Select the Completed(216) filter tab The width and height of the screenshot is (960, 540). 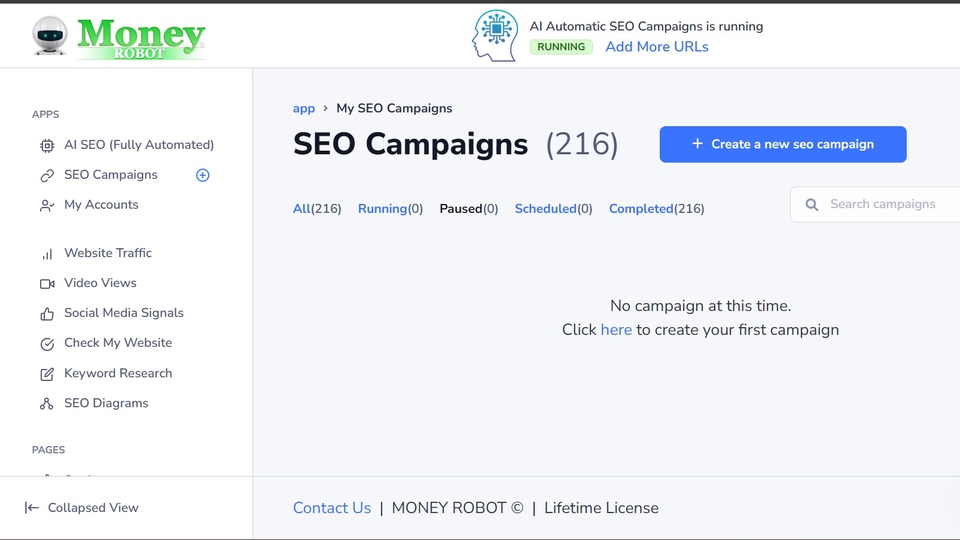pos(657,209)
